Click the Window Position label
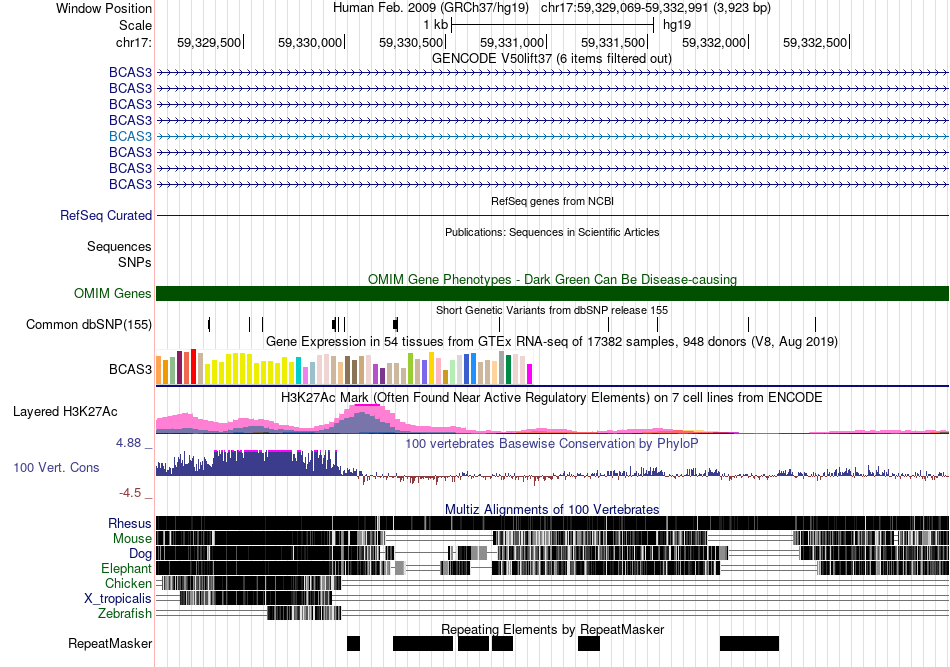Viewport: 950px width, 667px height. 104,8
